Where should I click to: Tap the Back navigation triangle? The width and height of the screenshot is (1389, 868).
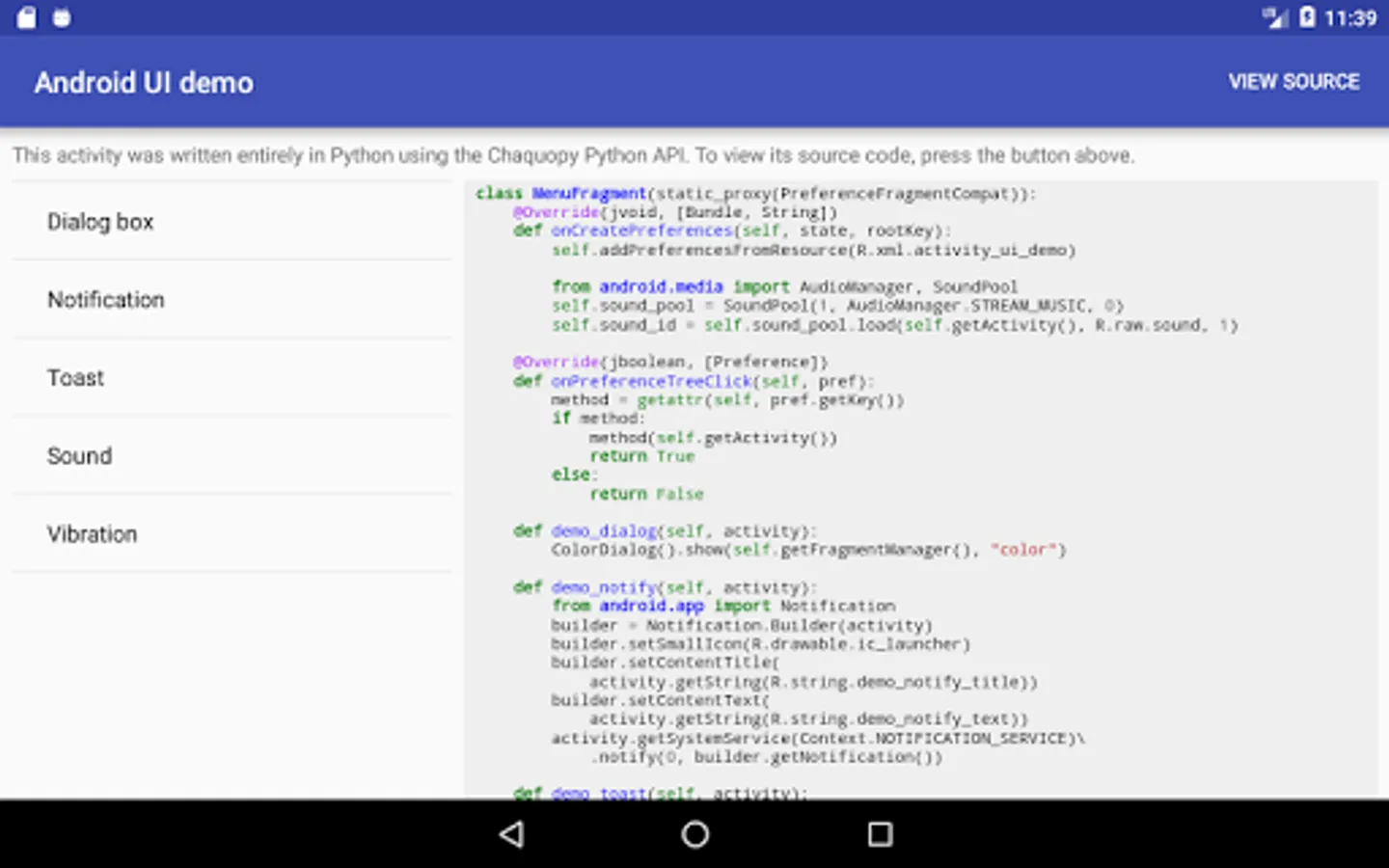coord(512,834)
